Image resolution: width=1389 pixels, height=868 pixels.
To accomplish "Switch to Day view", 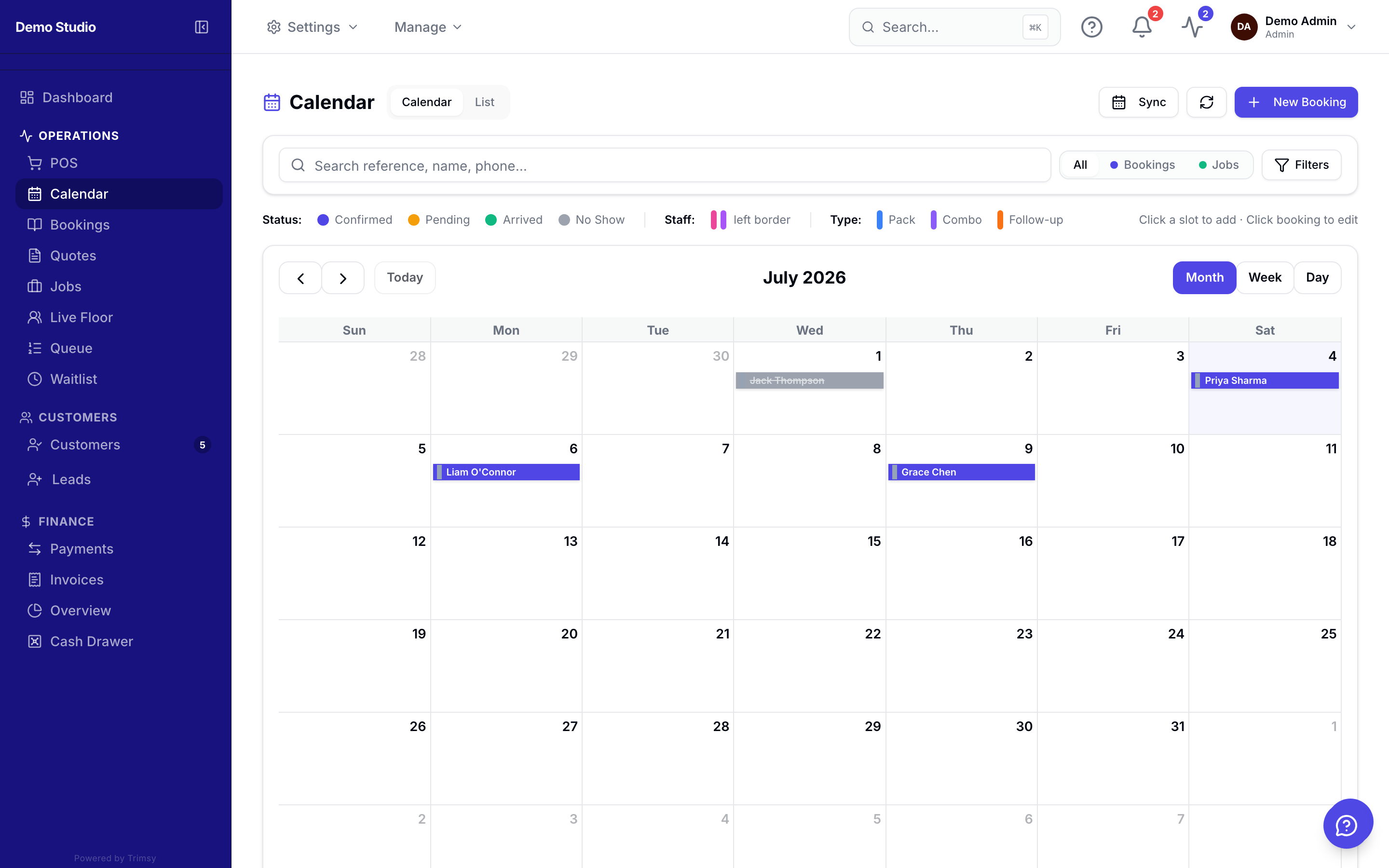I will point(1317,278).
